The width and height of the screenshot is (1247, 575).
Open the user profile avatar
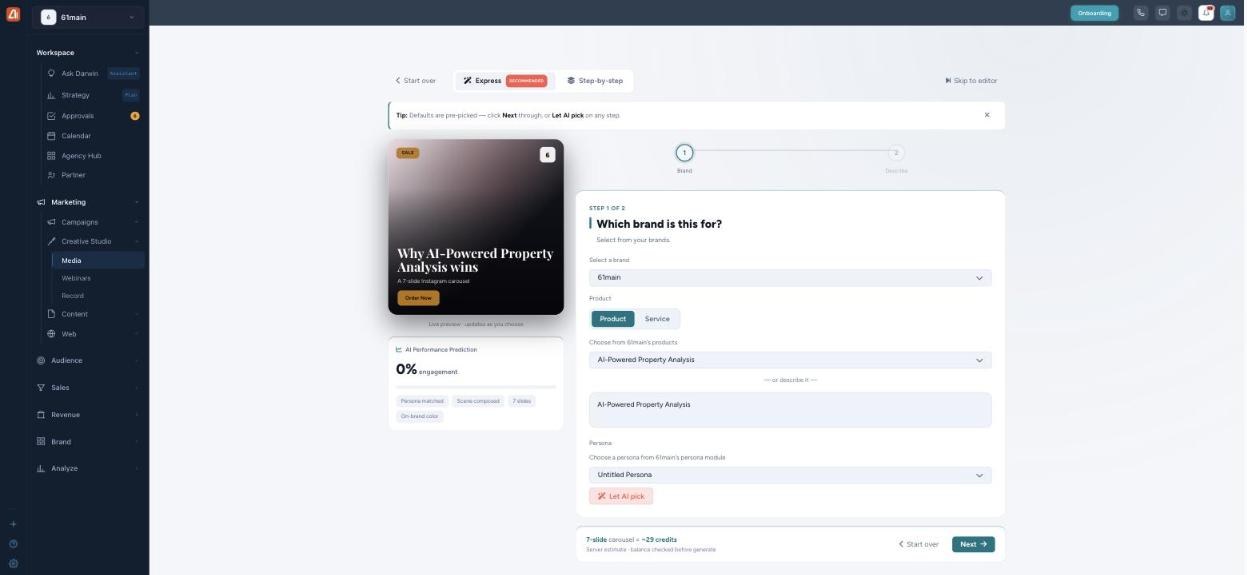point(1228,13)
